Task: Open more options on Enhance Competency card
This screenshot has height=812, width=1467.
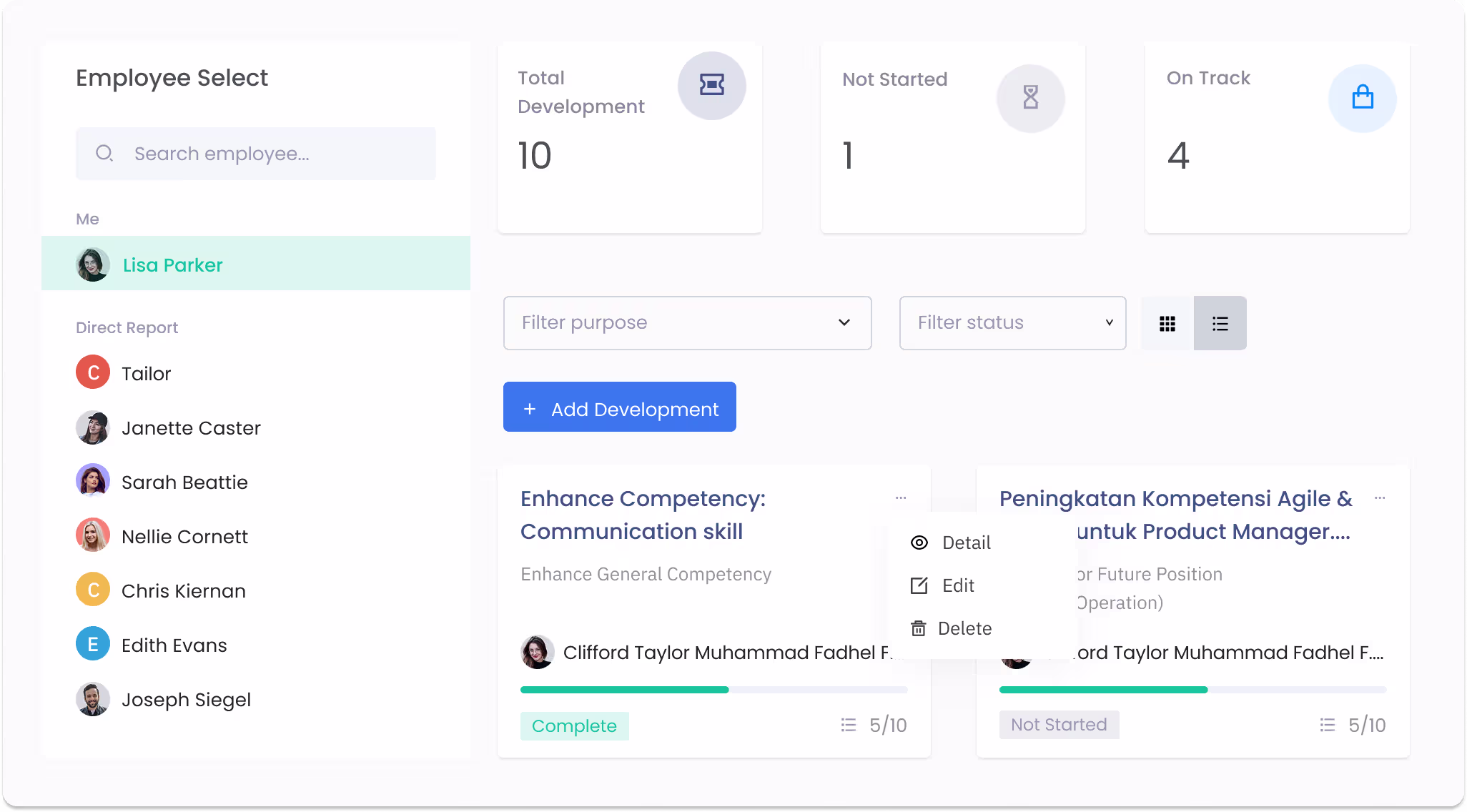Action: 901,497
